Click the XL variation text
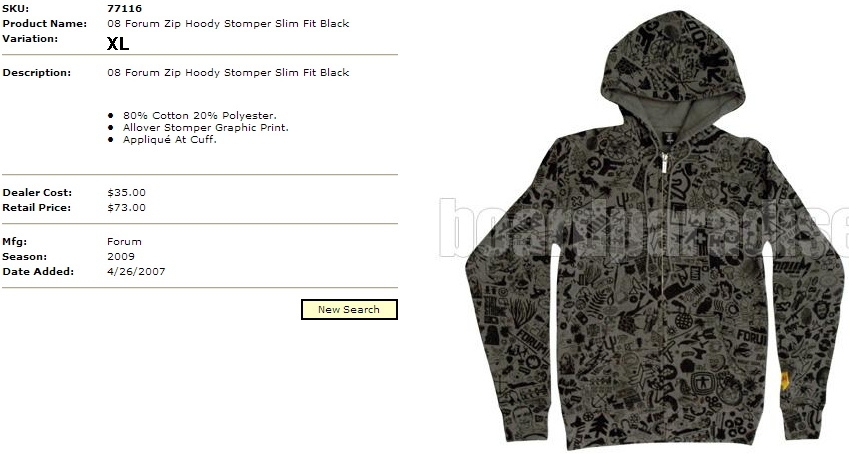The height and width of the screenshot is (454, 849). tap(117, 43)
